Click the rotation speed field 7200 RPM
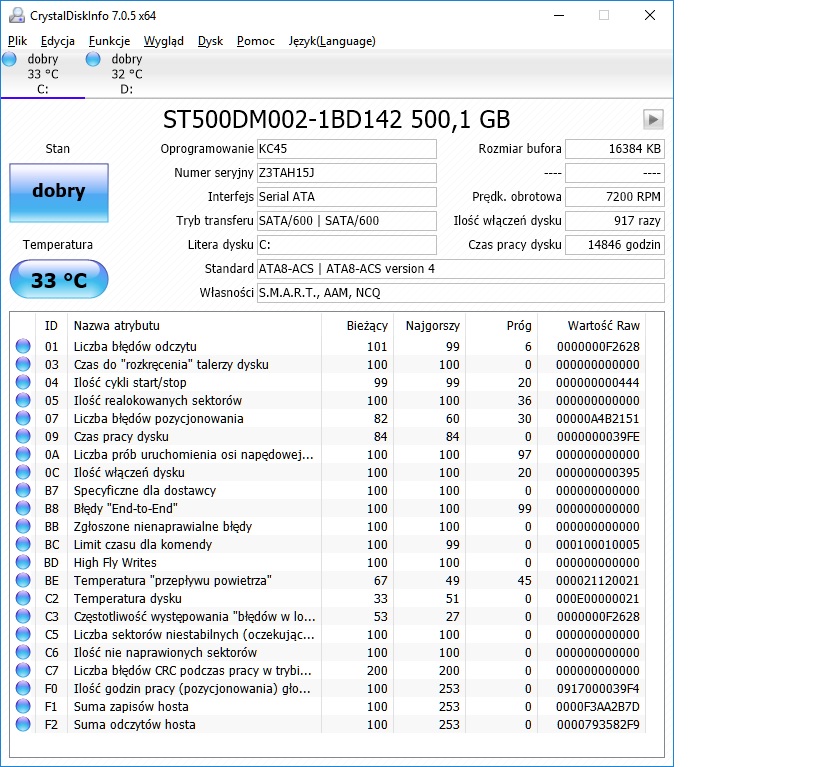This screenshot has height=767, width=819. coord(615,197)
